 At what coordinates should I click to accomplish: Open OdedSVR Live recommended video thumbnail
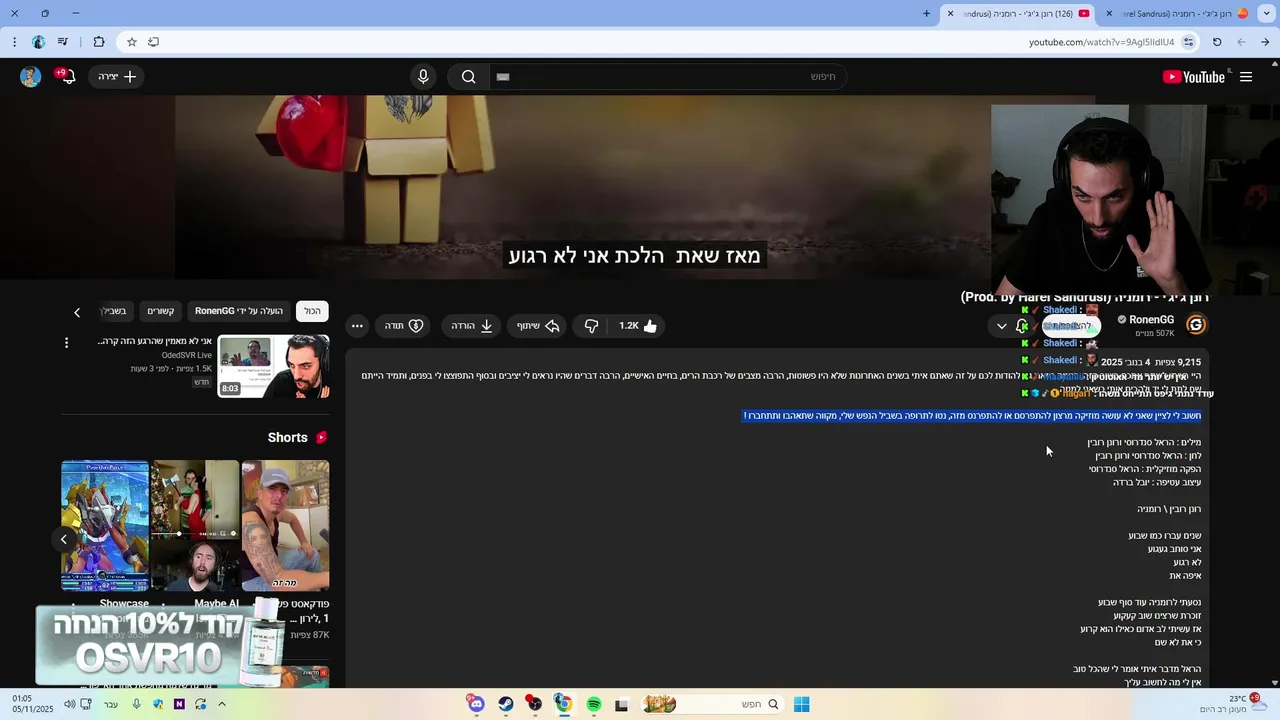click(x=273, y=366)
